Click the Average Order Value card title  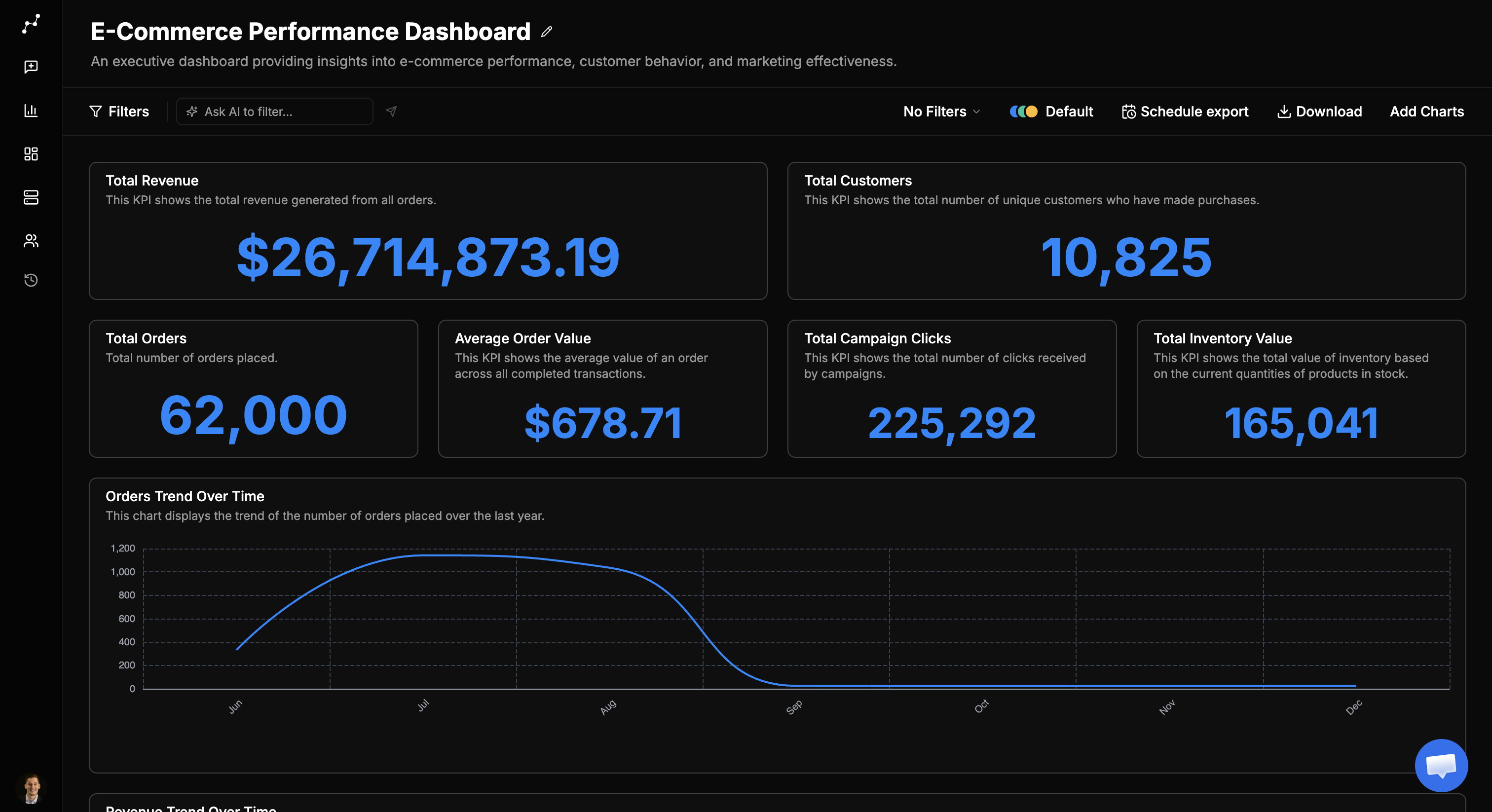(522, 338)
